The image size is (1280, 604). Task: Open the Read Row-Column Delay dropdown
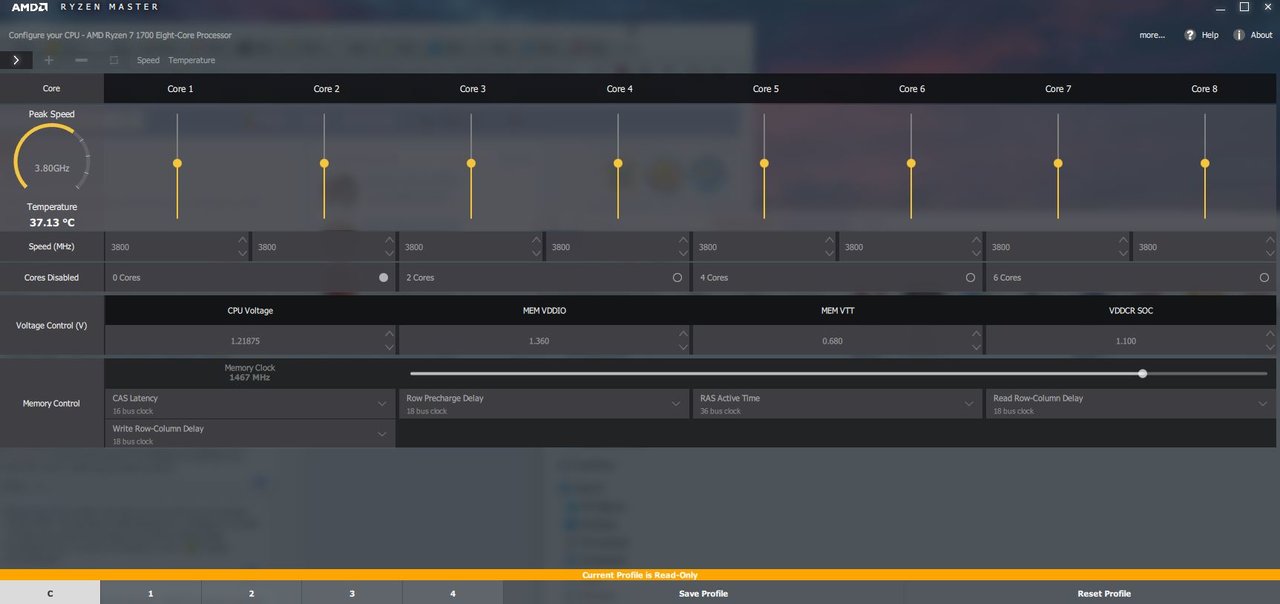coord(1131,404)
